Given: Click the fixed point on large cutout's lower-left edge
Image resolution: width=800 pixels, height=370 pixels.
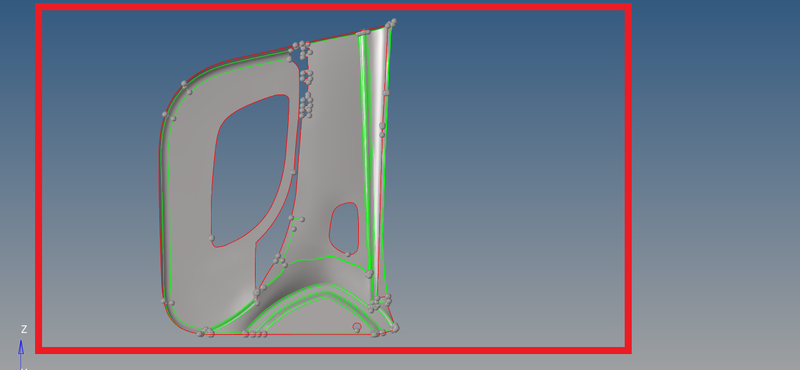Looking at the screenshot, I should point(212,238).
